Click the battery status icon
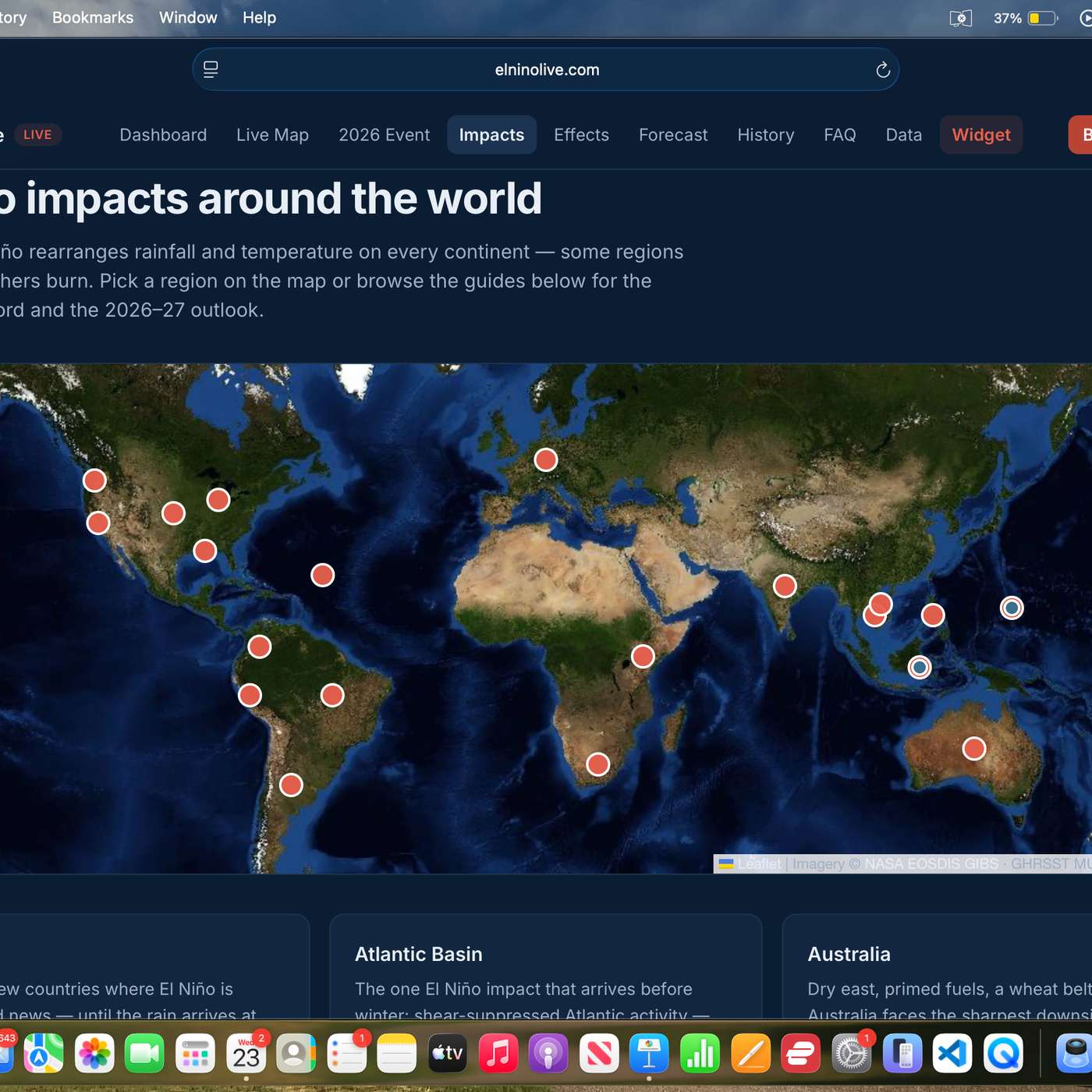Viewport: 1092px width, 1092px height. pos(1044,18)
